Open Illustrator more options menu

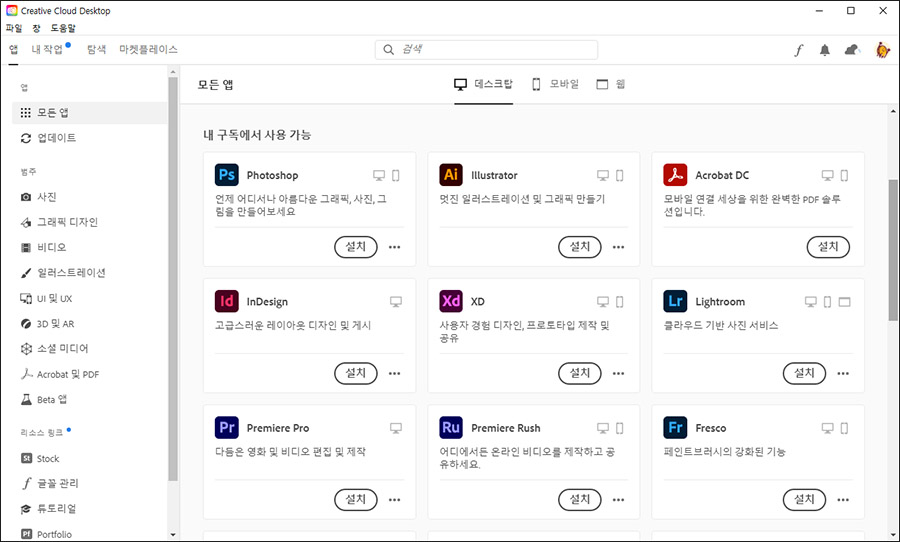(x=618, y=247)
